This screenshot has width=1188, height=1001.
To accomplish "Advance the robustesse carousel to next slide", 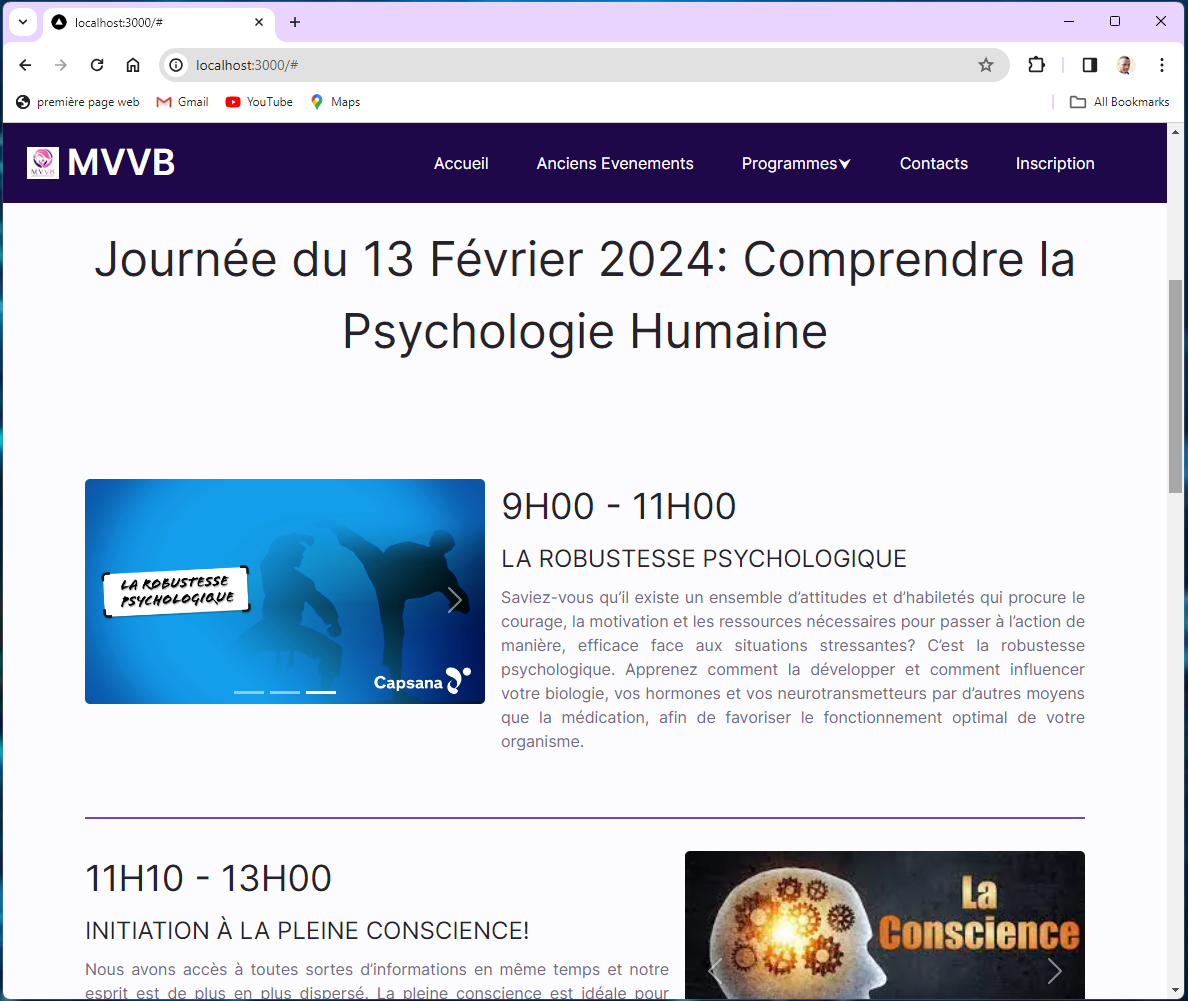I will point(455,599).
